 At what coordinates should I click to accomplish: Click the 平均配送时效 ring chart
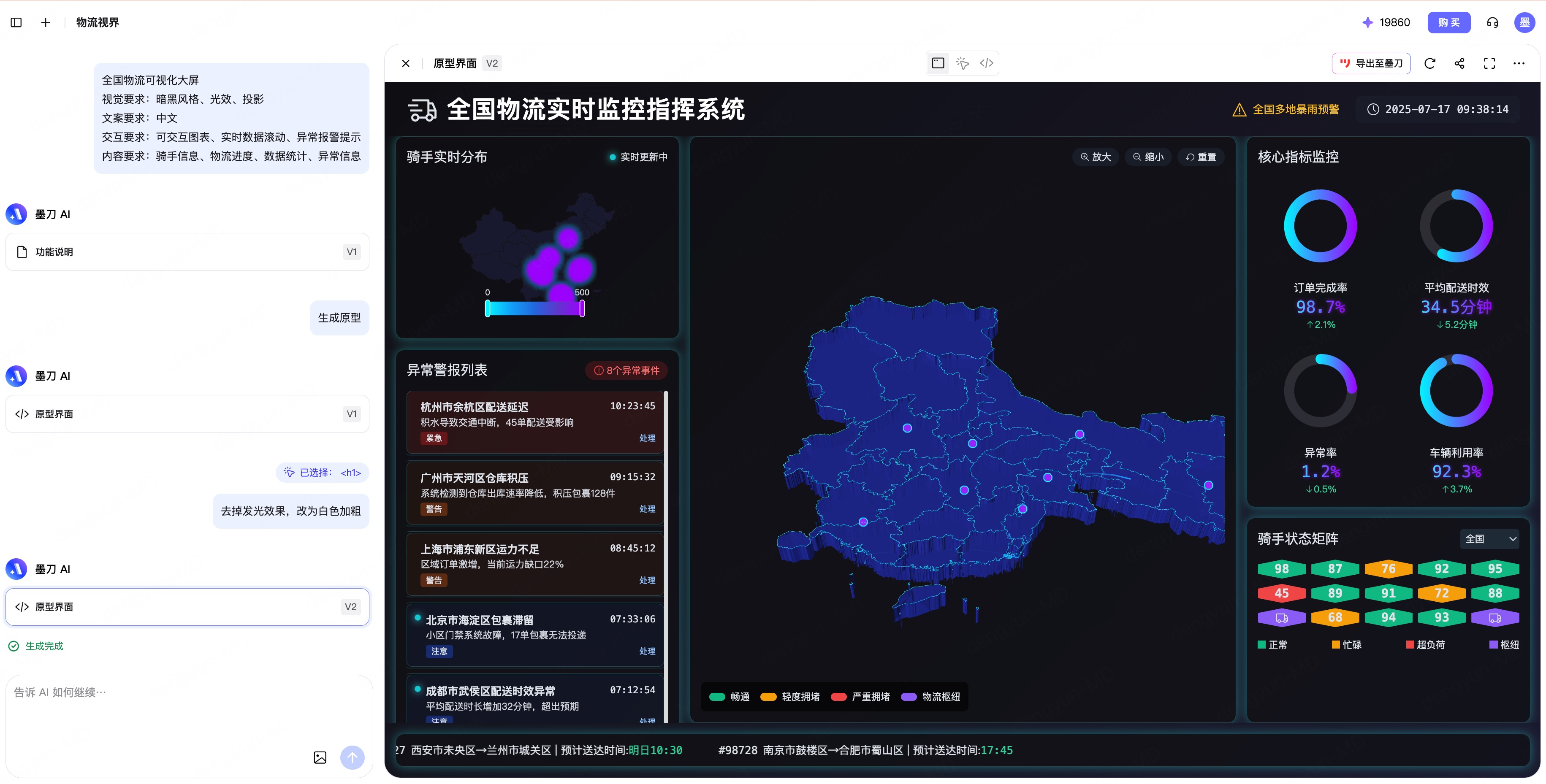coord(1456,226)
